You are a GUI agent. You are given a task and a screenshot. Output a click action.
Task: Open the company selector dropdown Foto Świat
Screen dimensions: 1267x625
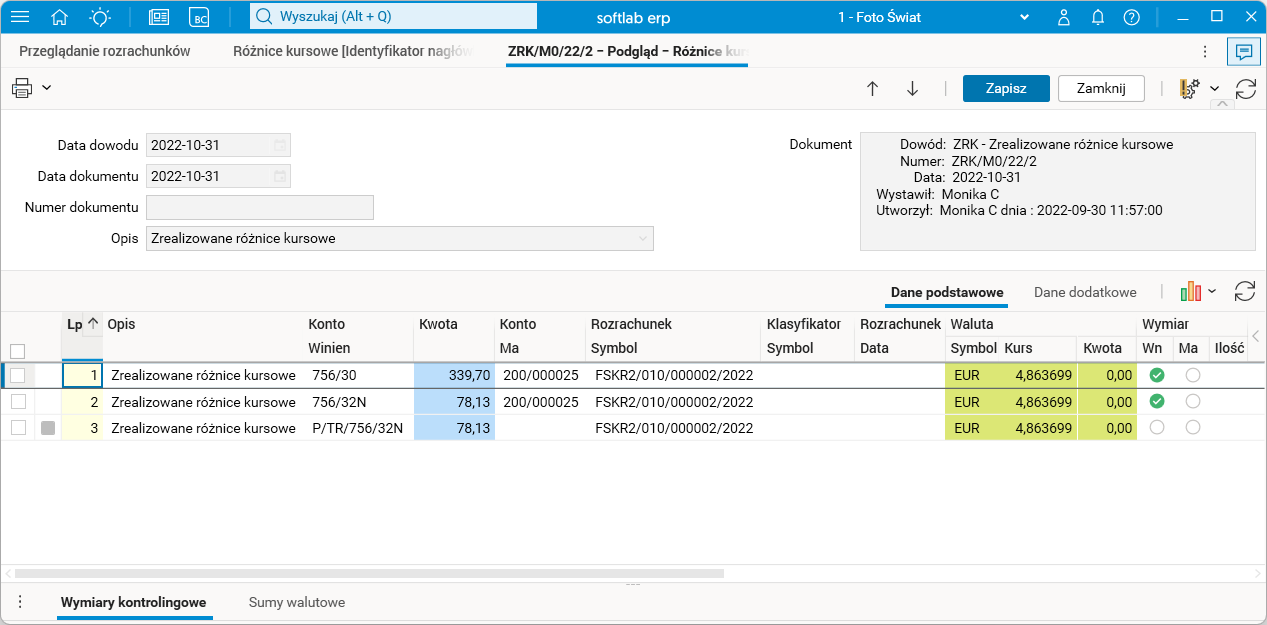point(1024,17)
